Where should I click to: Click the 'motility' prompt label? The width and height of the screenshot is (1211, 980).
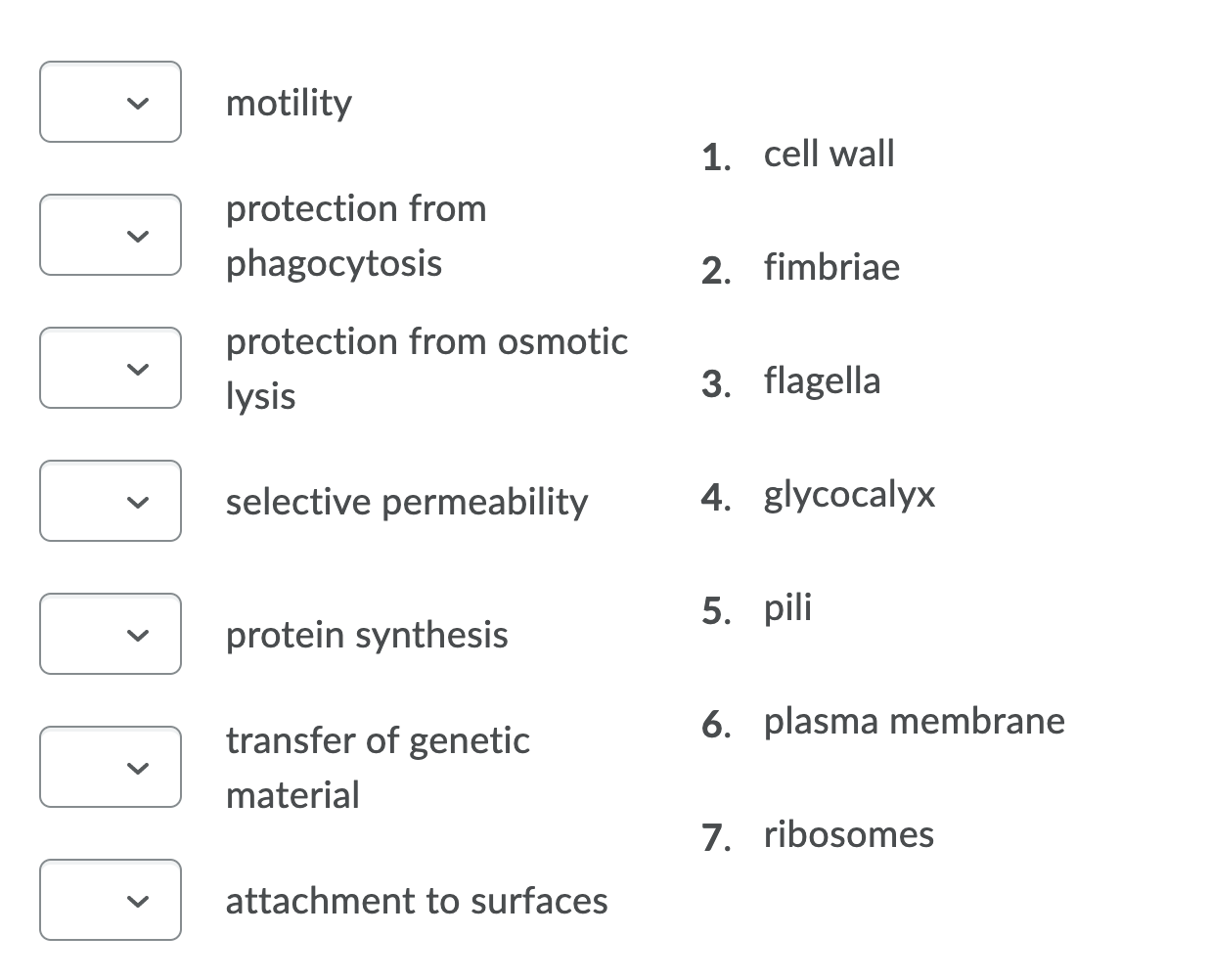(289, 102)
